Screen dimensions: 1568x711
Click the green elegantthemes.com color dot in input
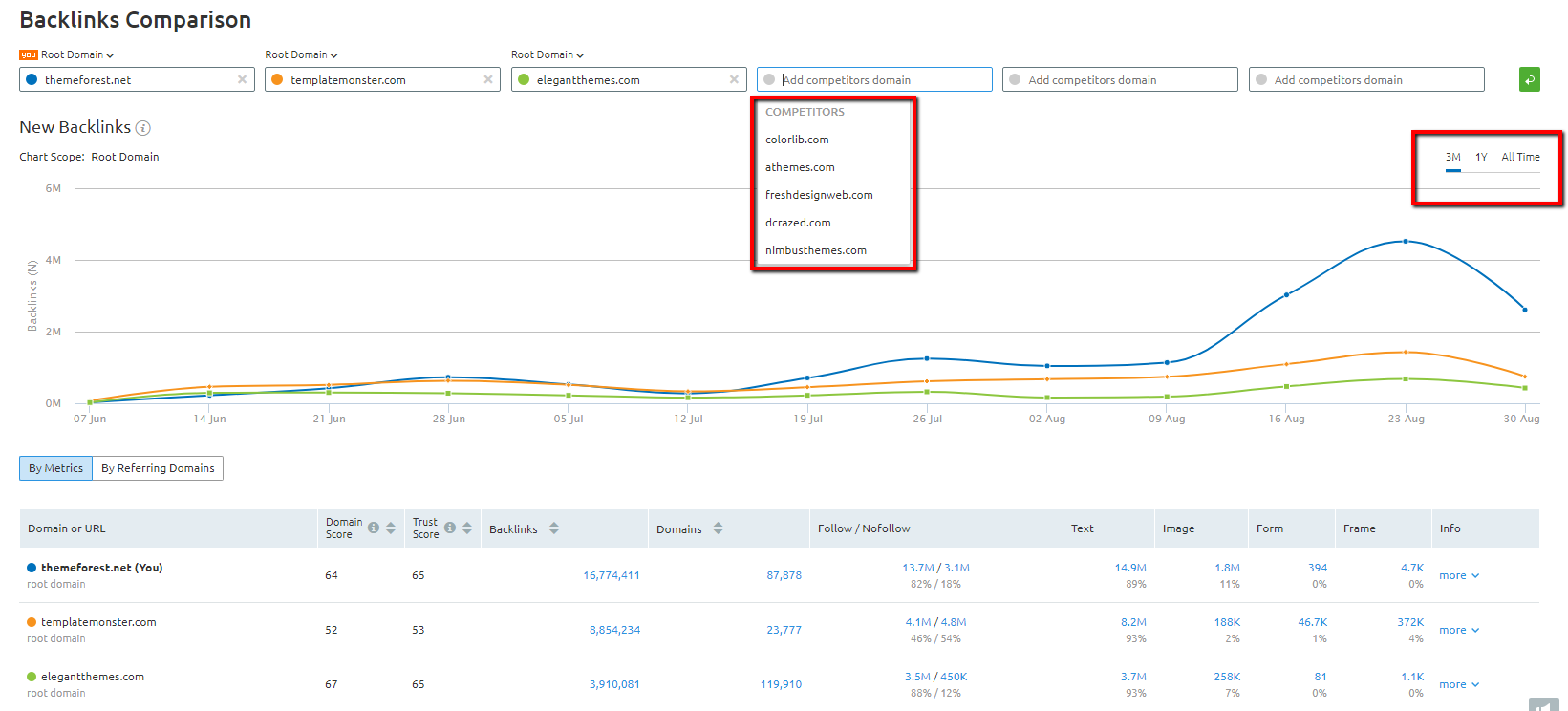coord(524,79)
